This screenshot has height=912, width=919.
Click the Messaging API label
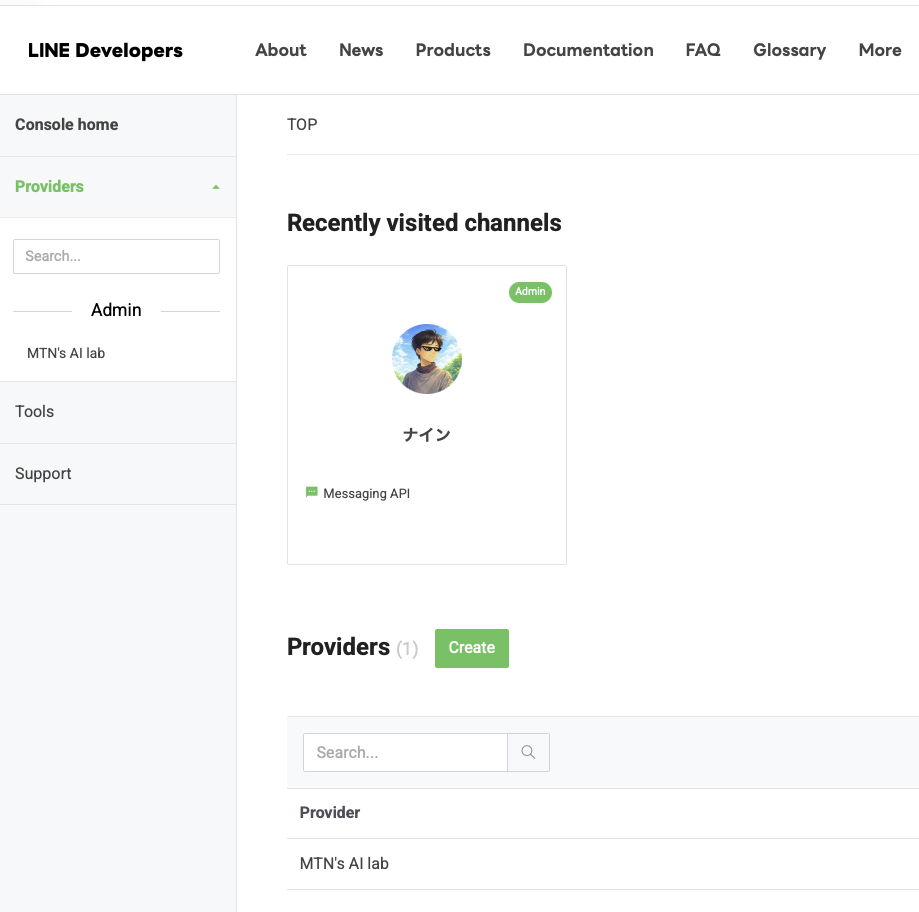coord(366,494)
